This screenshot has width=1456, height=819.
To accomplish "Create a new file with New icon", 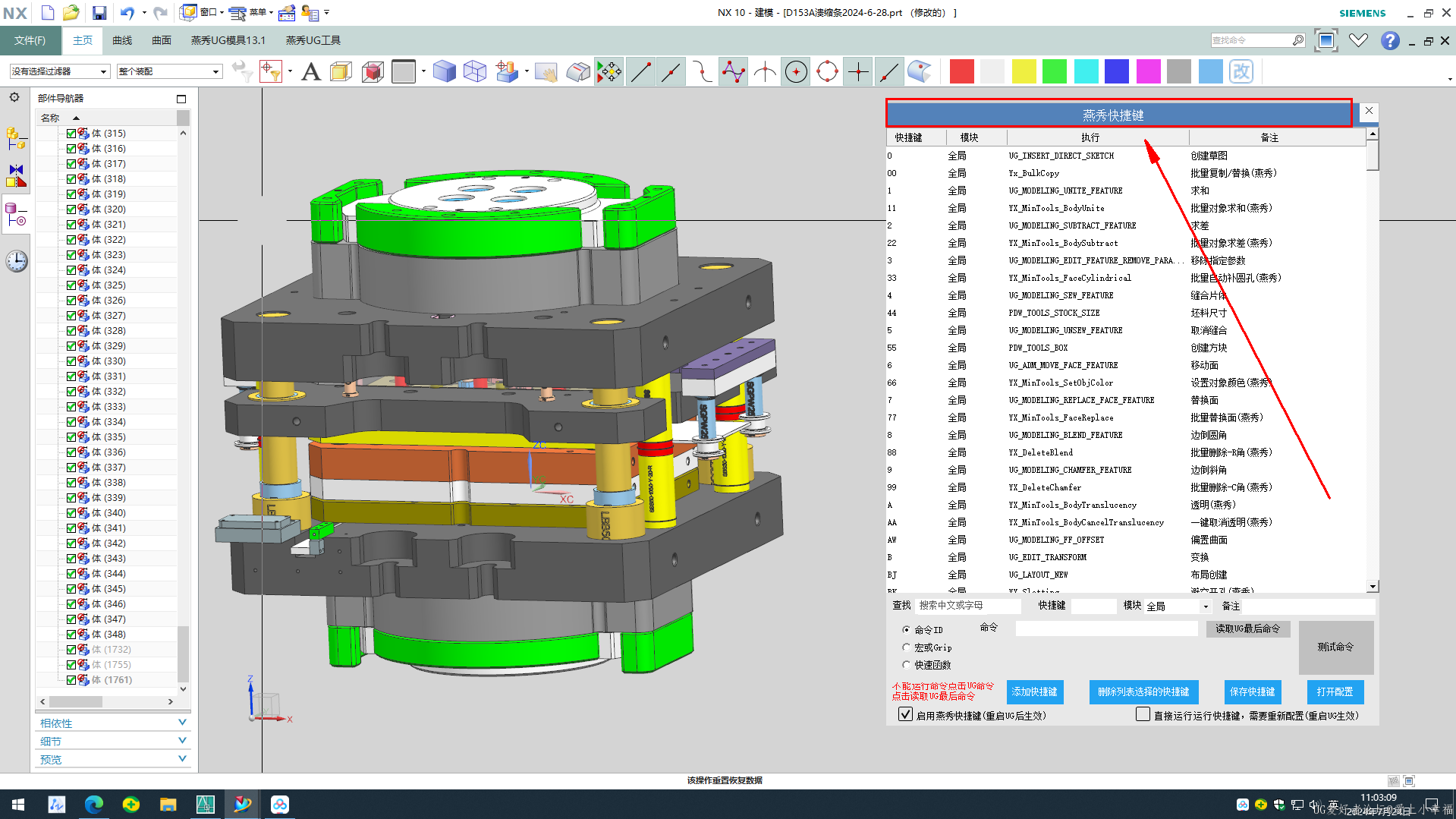I will [x=47, y=12].
